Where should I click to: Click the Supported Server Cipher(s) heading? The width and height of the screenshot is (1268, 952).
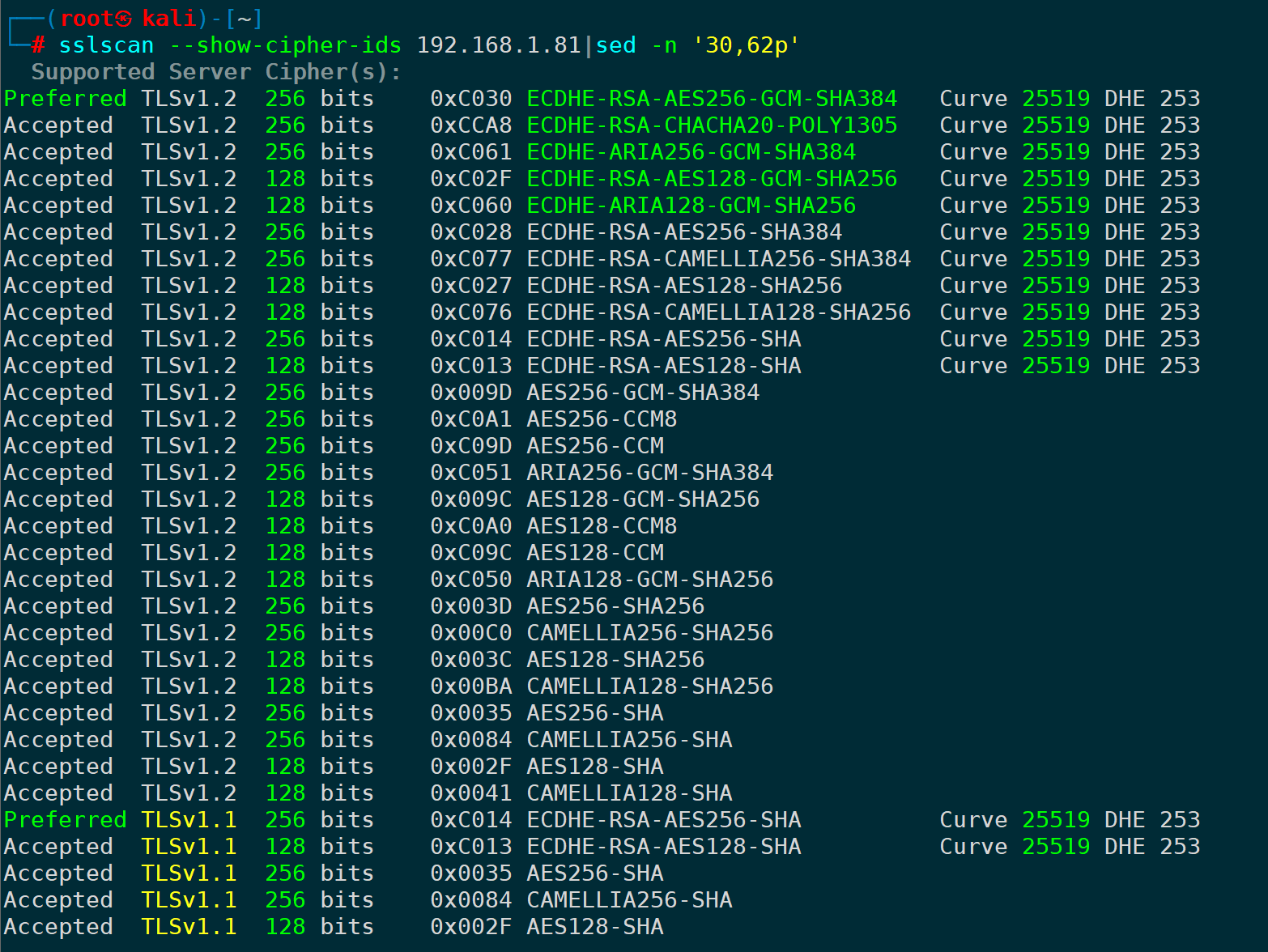[x=216, y=72]
